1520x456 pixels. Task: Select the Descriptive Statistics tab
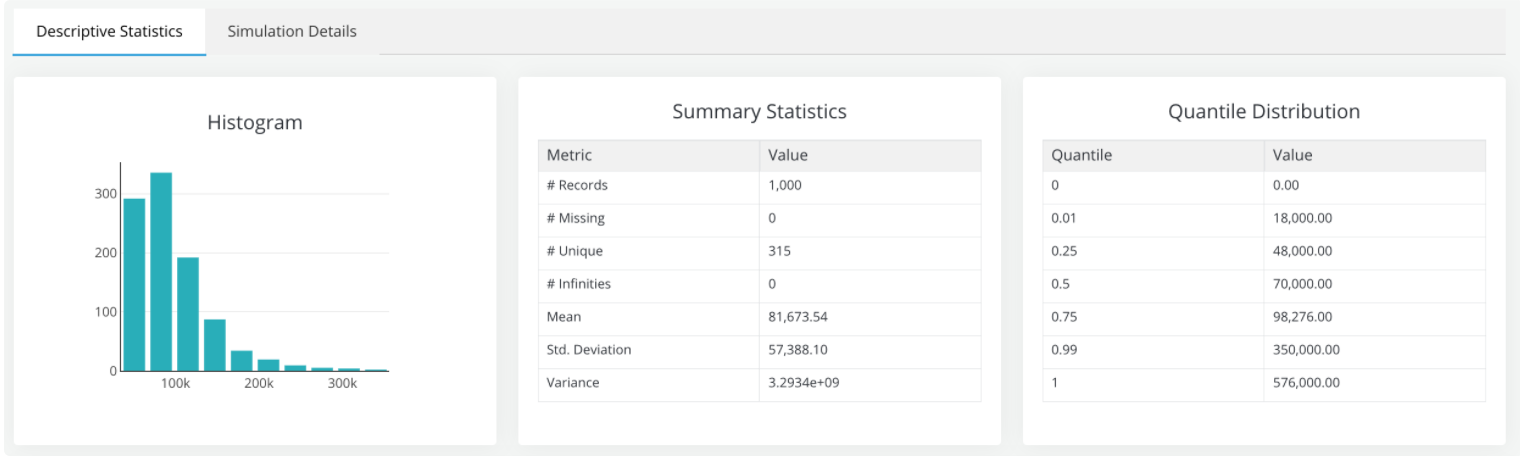pos(109,31)
